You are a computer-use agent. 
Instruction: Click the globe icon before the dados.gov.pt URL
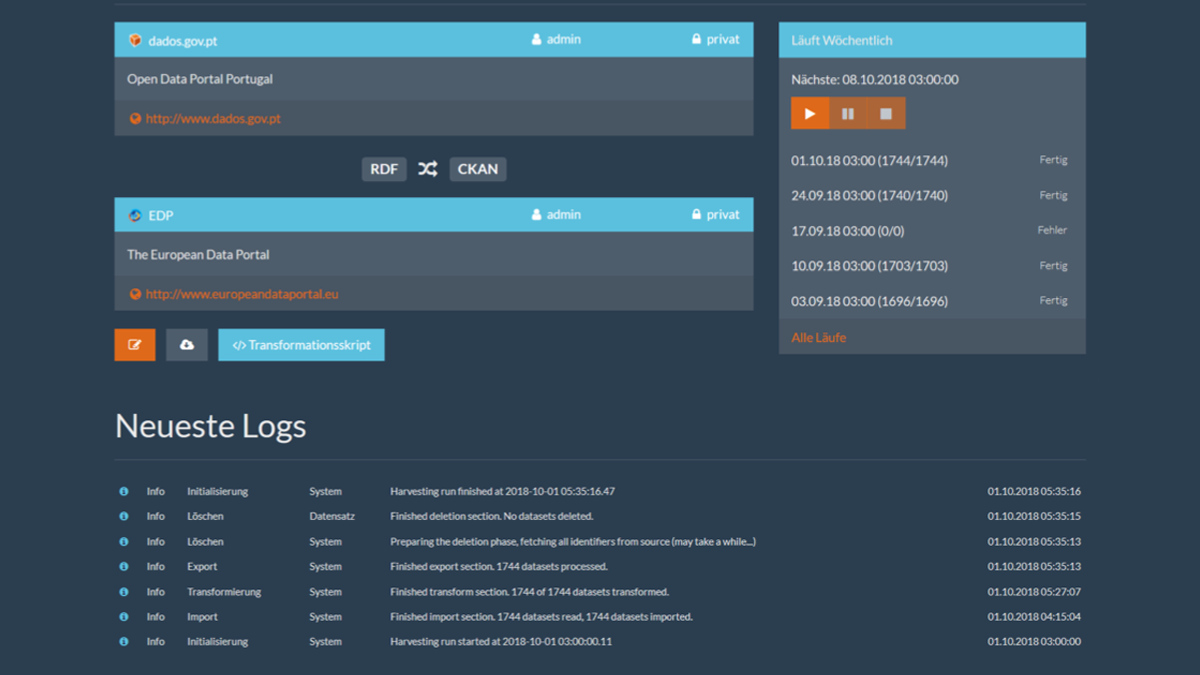[134, 118]
